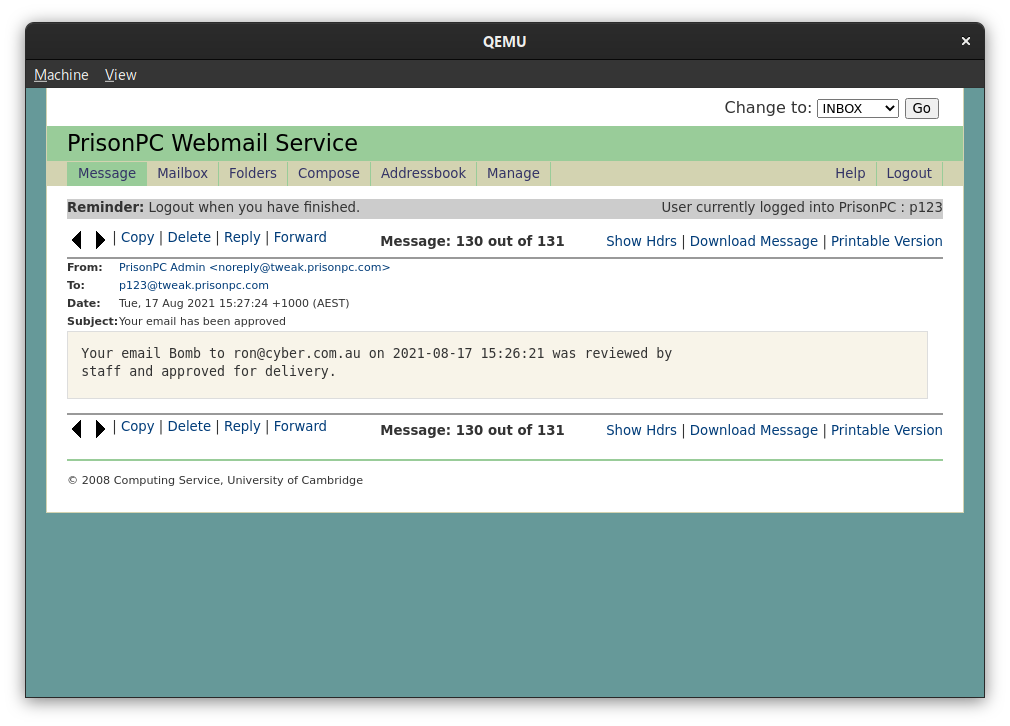Viewport: 1010px width, 726px height.
Task: Click the top Reply link
Action: click(x=242, y=237)
